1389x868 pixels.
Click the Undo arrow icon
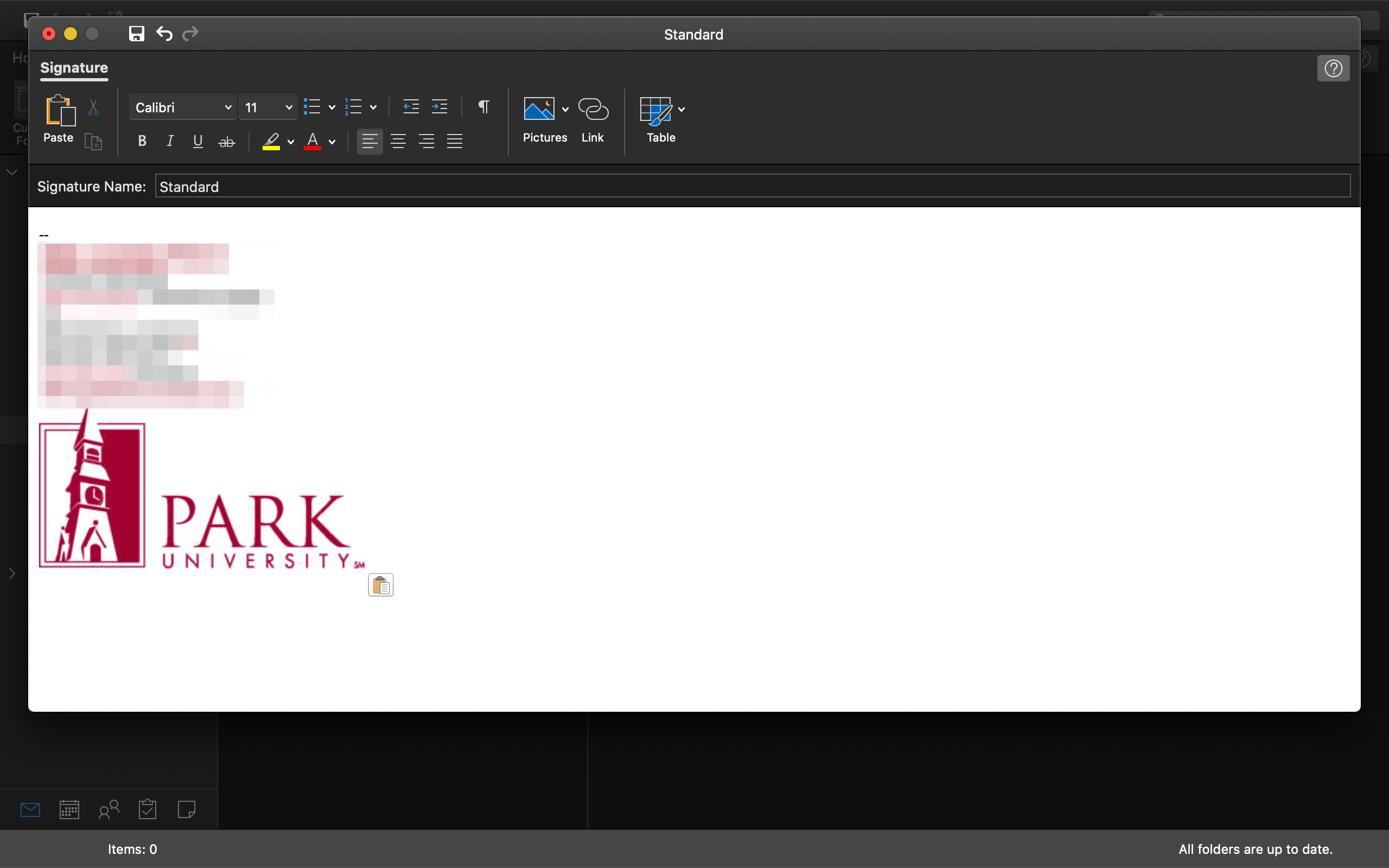coord(164,34)
